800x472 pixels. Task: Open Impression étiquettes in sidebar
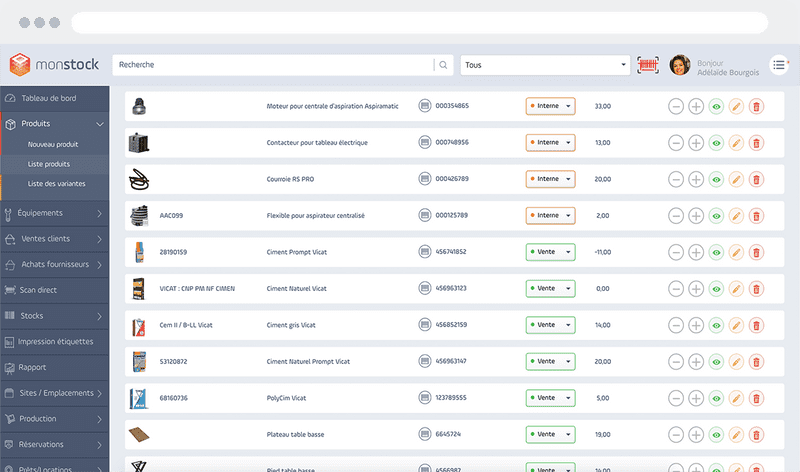coord(55,341)
